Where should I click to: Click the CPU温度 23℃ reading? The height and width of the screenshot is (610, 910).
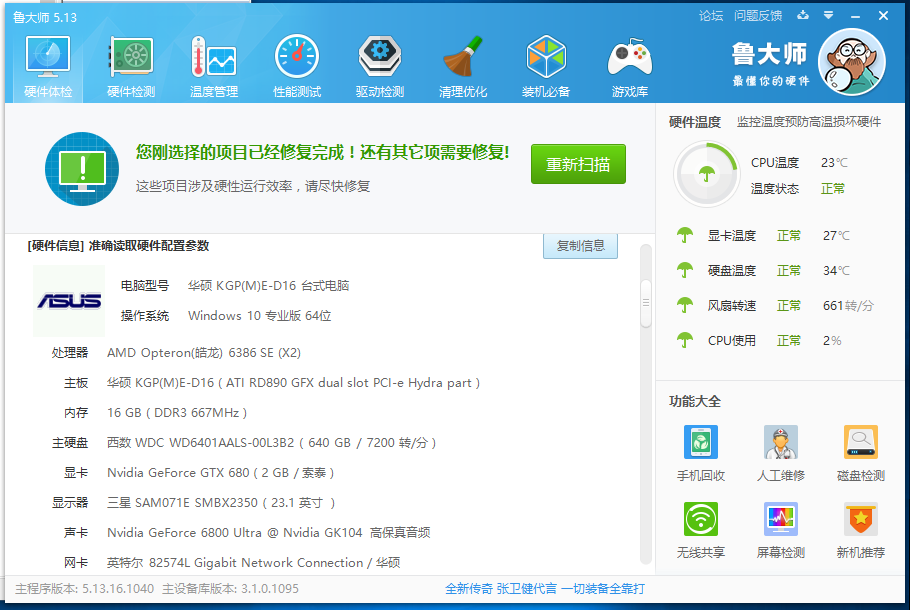pyautogui.click(x=799, y=163)
